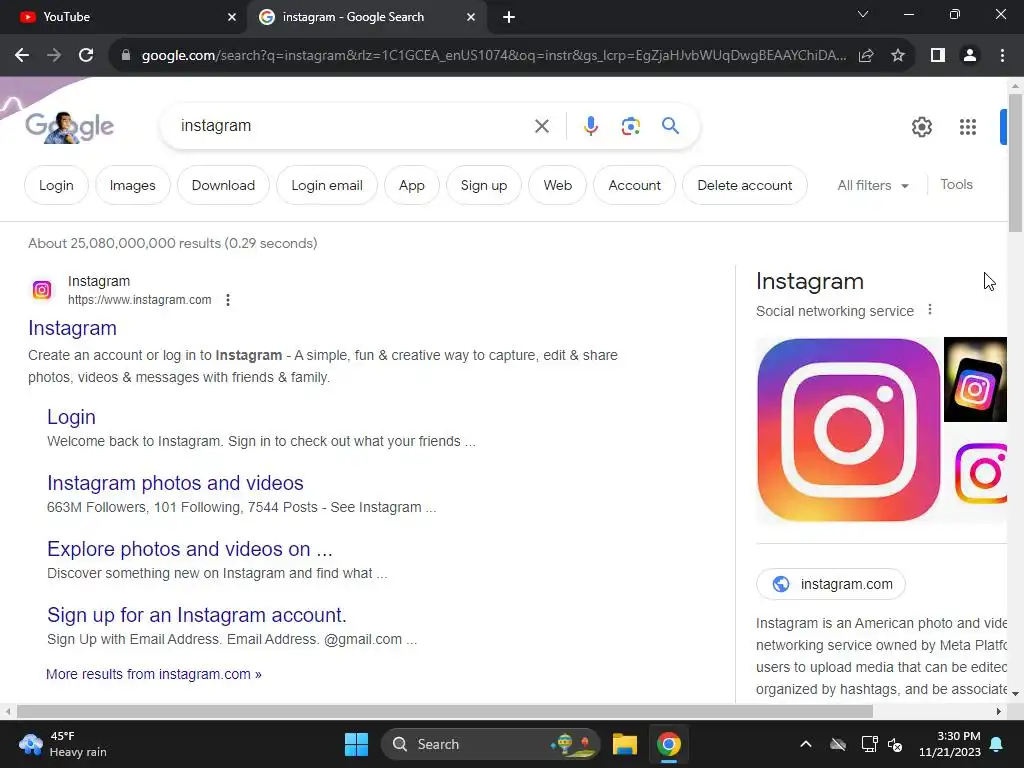Screen dimensions: 1024x768
Task: Open Explore photos and videos on link
Action: point(189,549)
